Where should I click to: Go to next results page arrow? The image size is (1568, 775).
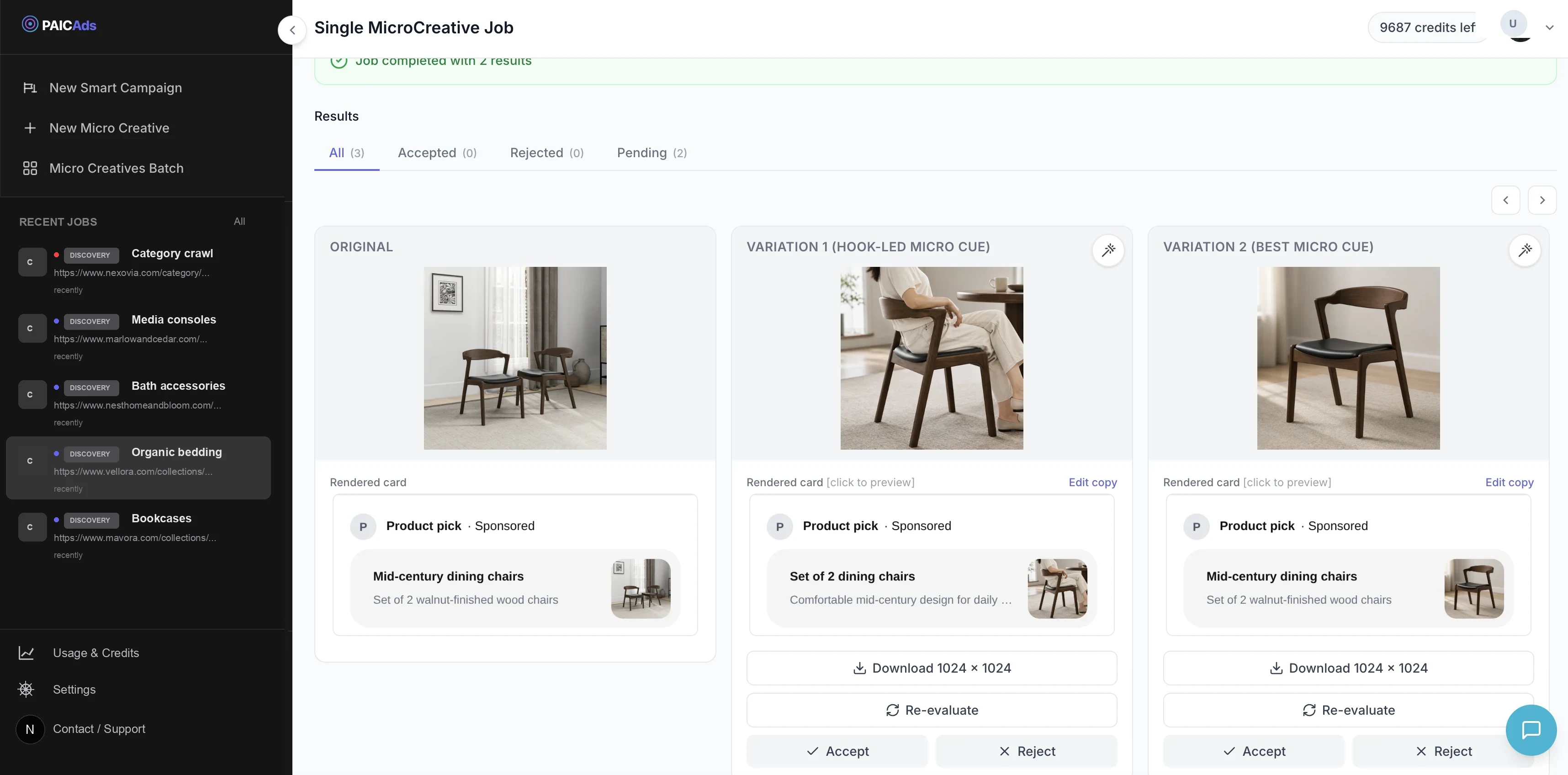click(1542, 200)
